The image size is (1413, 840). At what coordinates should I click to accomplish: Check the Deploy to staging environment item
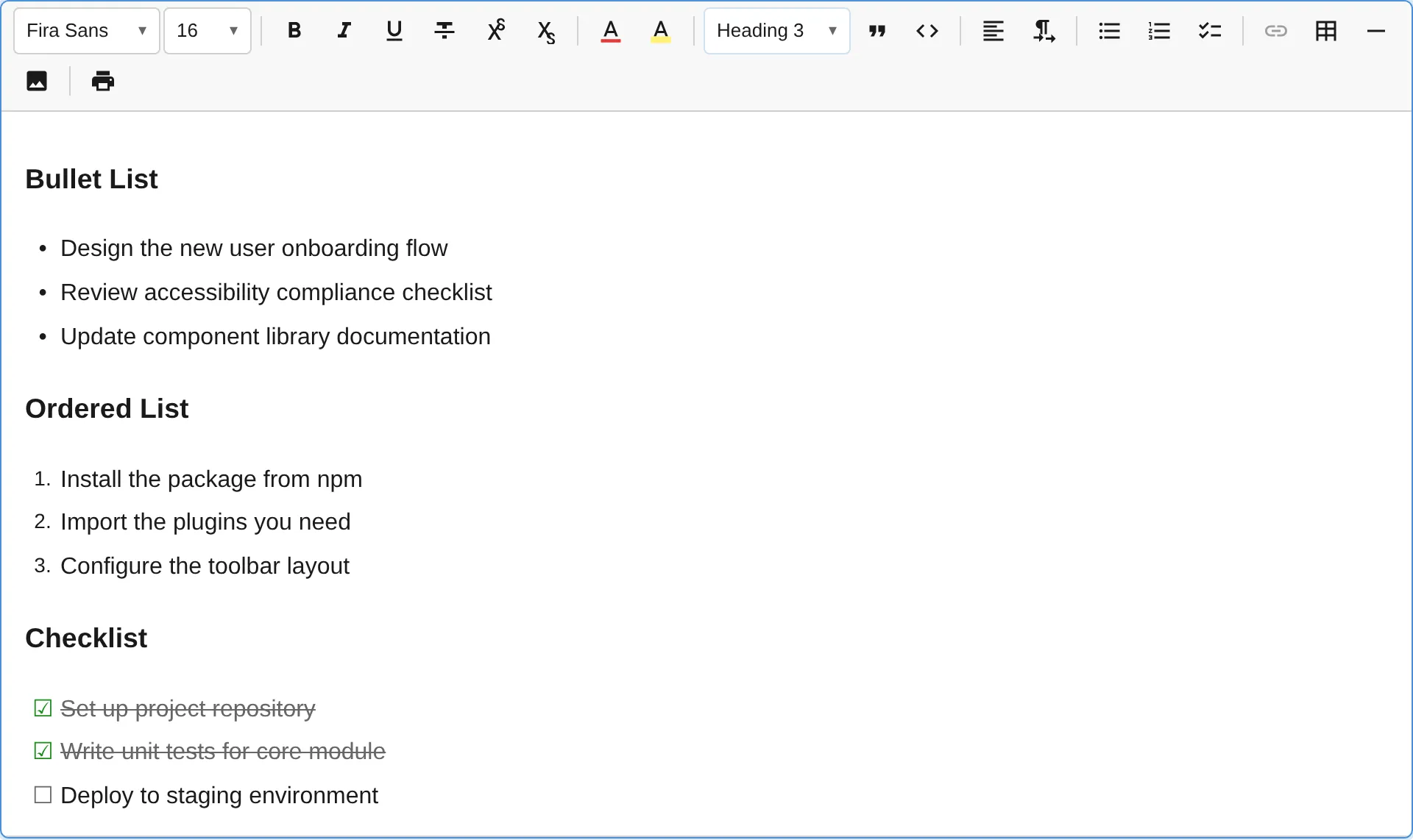pos(43,794)
